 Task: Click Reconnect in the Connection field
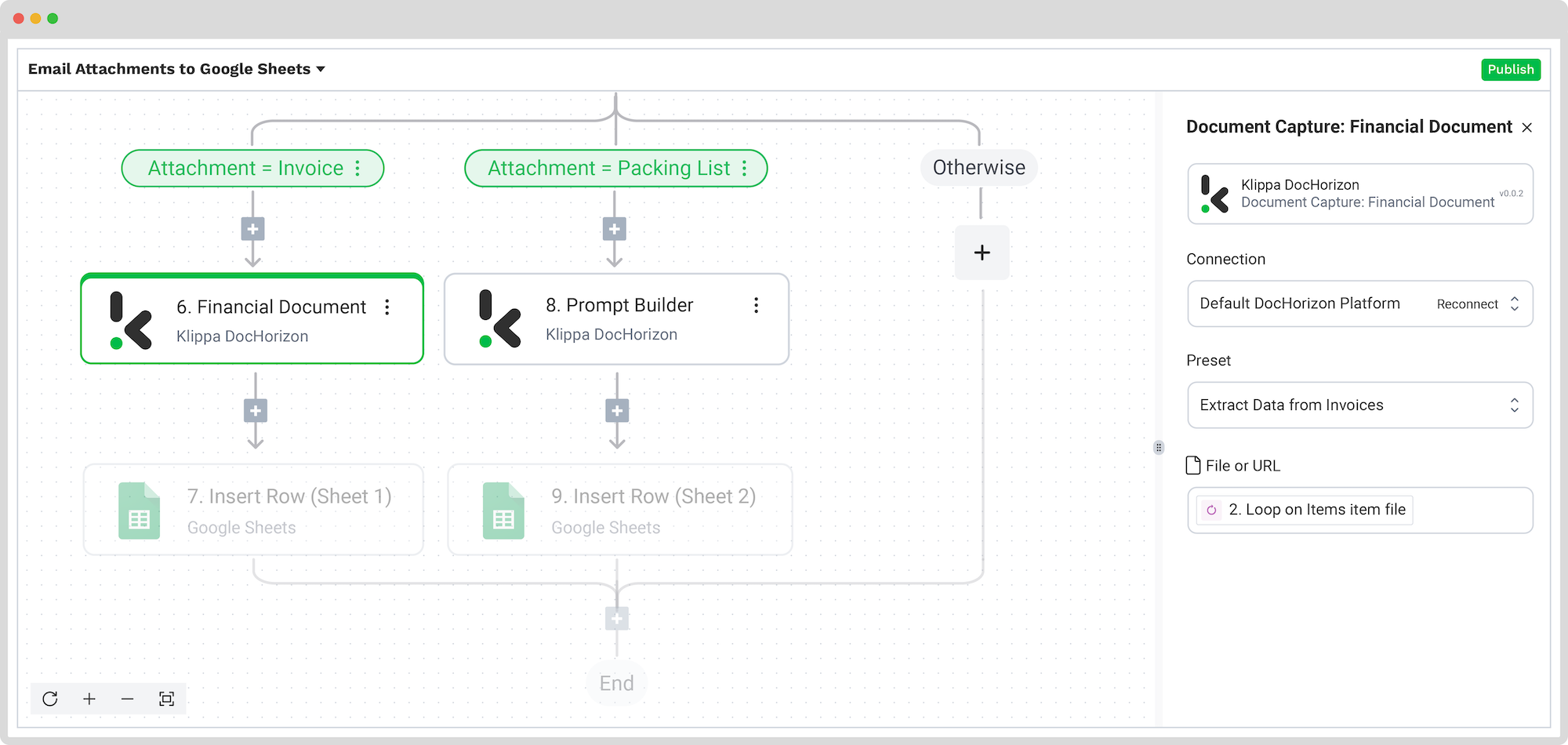coord(1467,304)
